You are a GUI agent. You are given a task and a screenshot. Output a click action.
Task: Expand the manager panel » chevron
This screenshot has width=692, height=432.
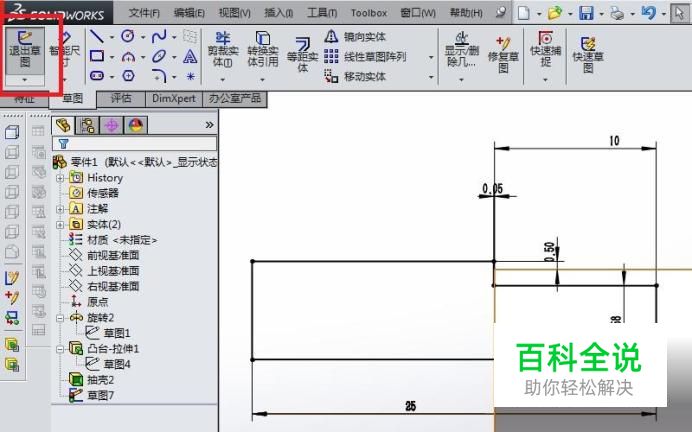tap(210, 125)
